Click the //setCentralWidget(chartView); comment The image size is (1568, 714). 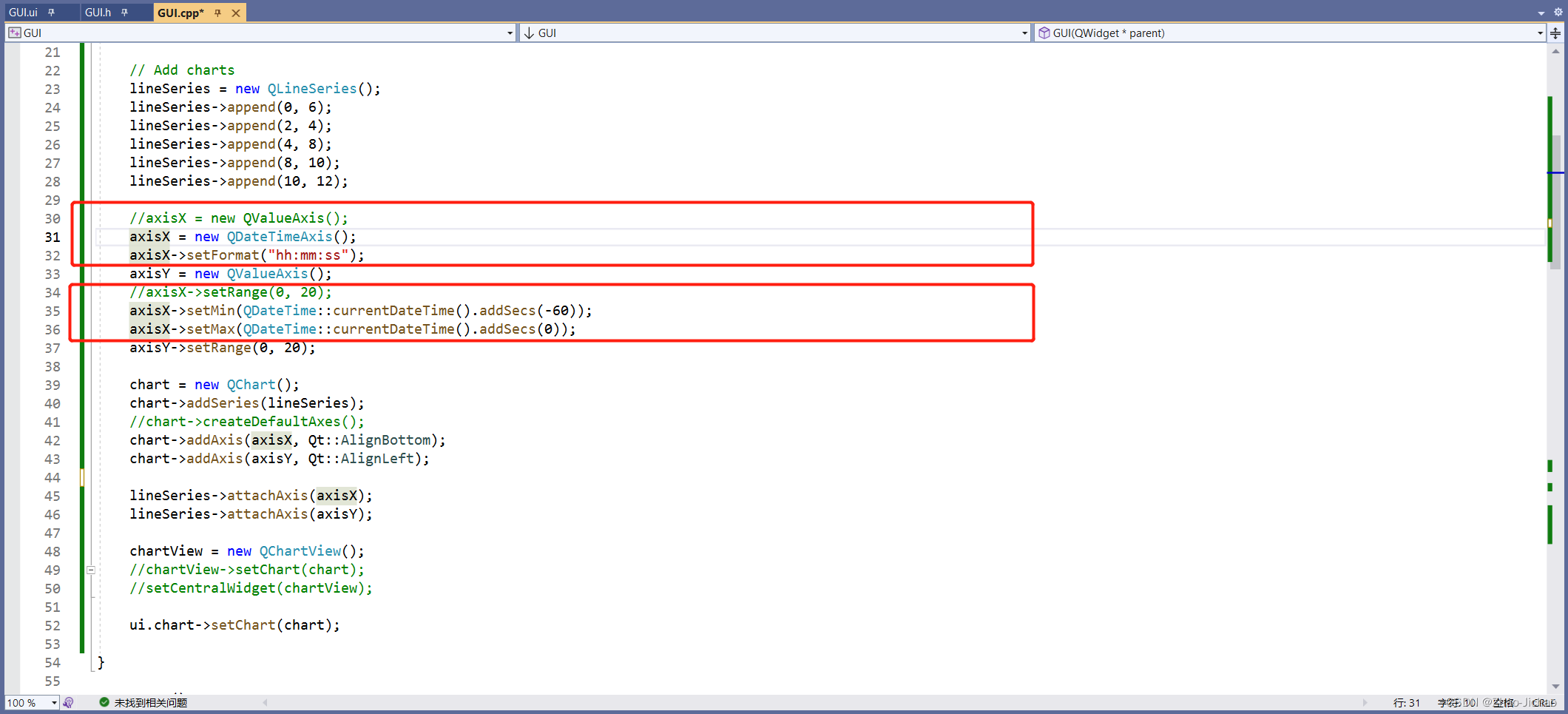[x=251, y=588]
